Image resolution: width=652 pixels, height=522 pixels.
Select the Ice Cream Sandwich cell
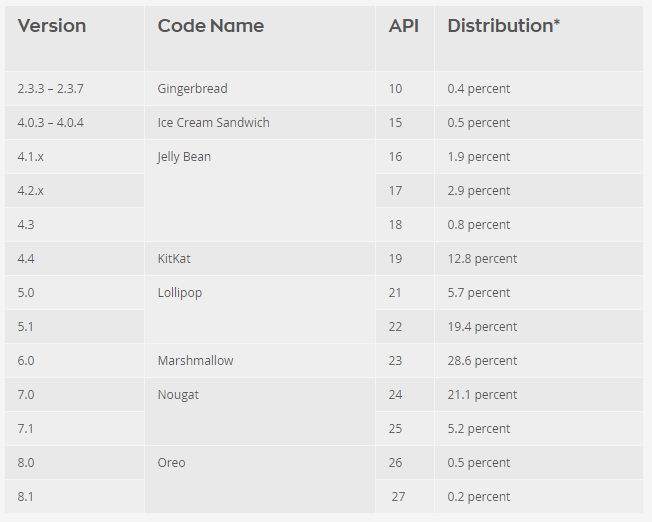point(260,123)
